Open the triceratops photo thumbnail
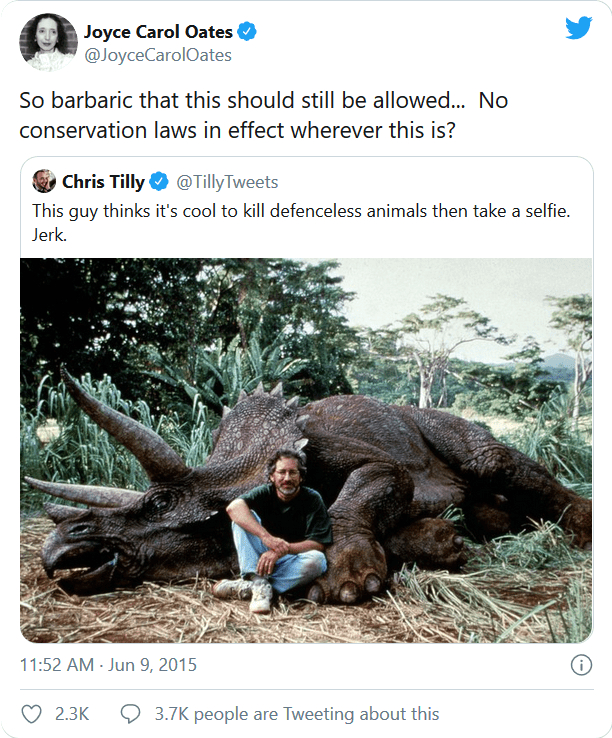Viewport: 612px width, 738px height. tap(306, 450)
